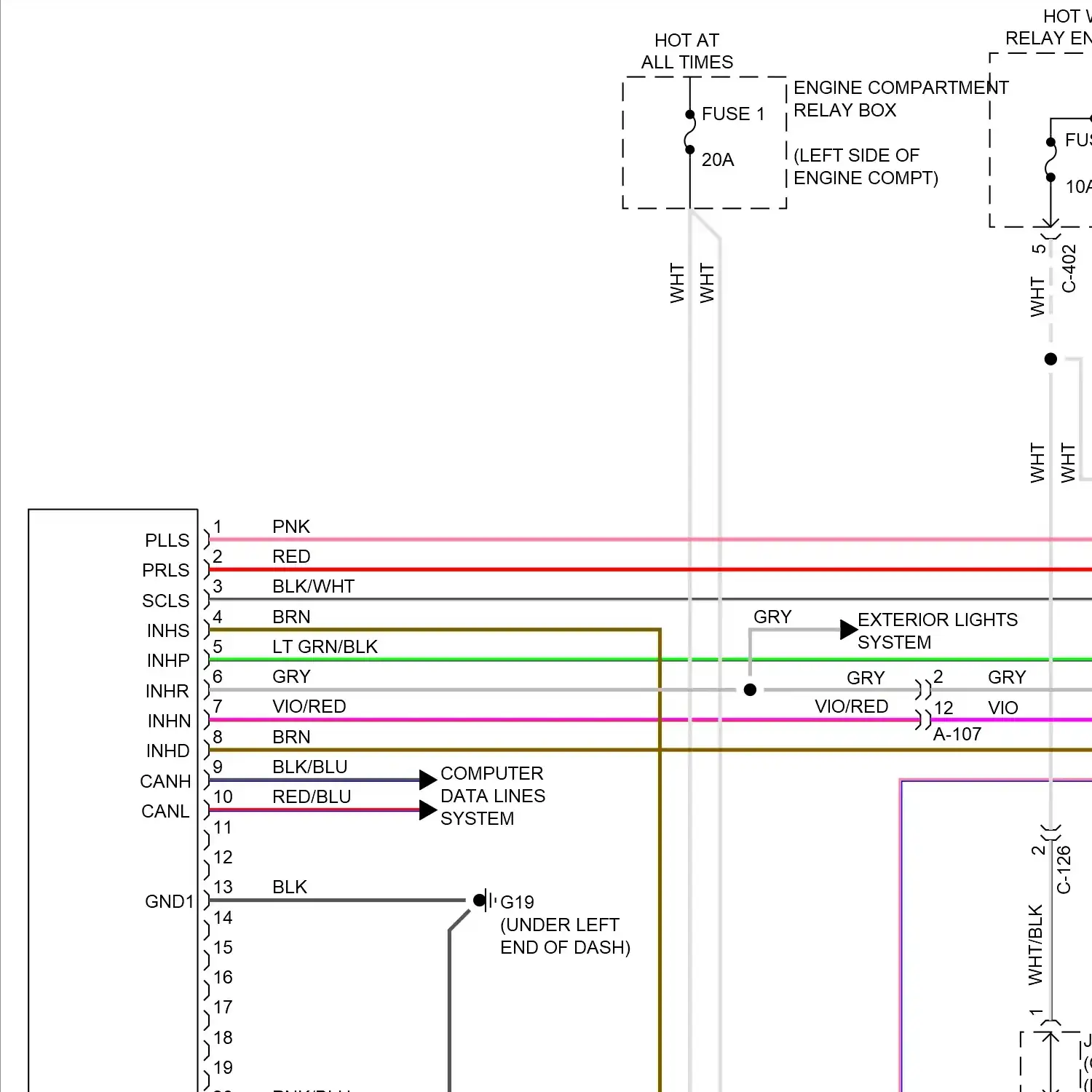Image resolution: width=1092 pixels, height=1092 pixels.
Task: Click the 20A fuse rating
Action: 718,159
